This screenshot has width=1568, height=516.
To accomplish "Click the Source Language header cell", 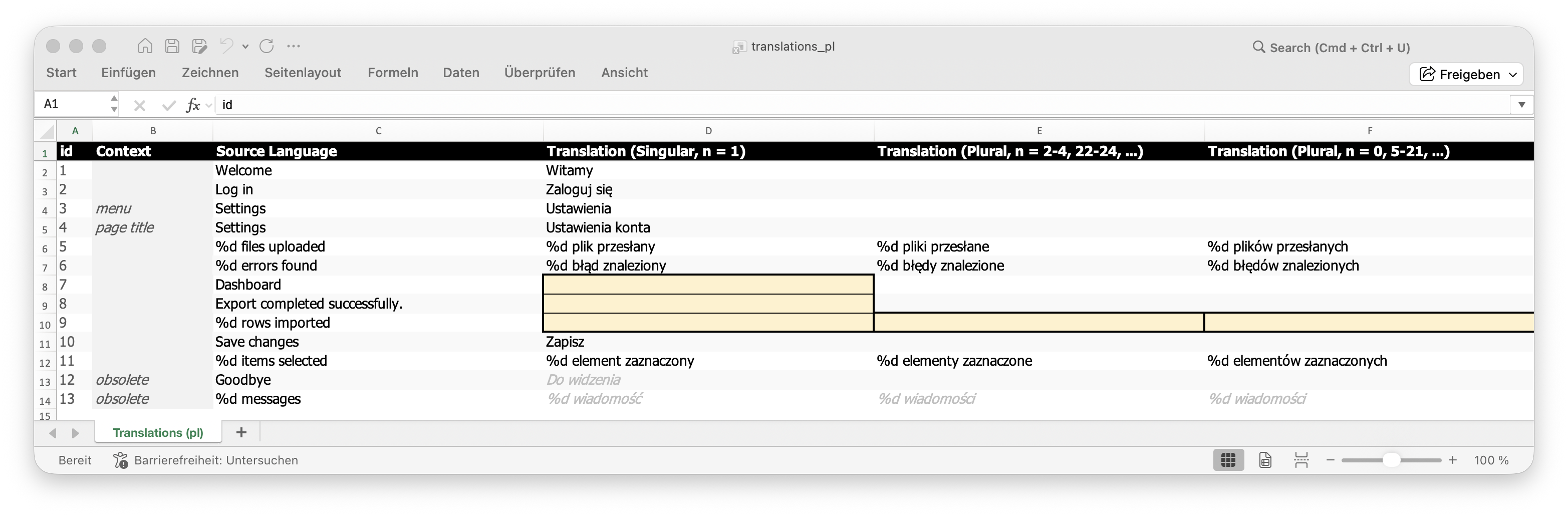I will 378,151.
